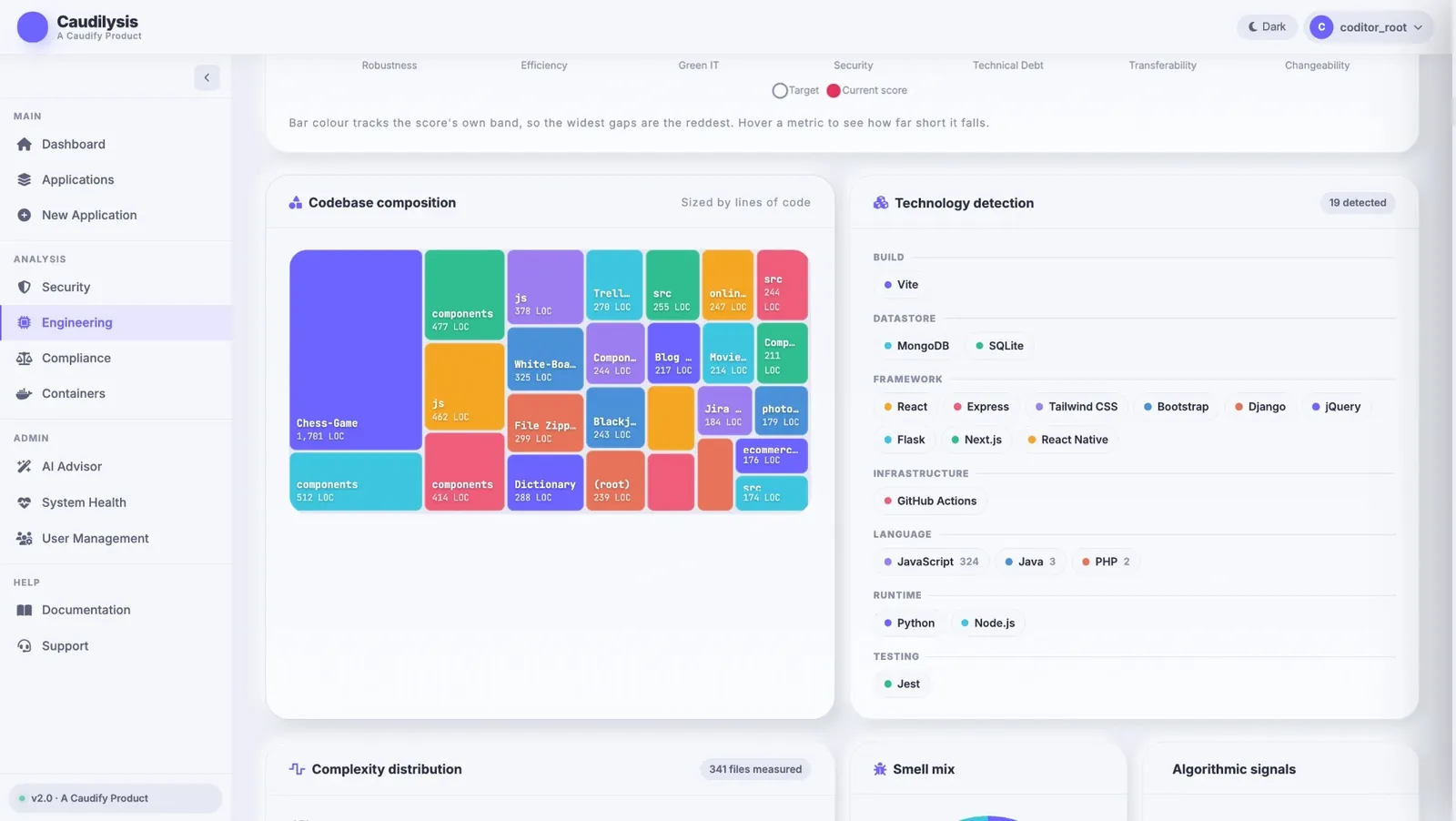Select the Chess-Game treemap block

click(356, 350)
